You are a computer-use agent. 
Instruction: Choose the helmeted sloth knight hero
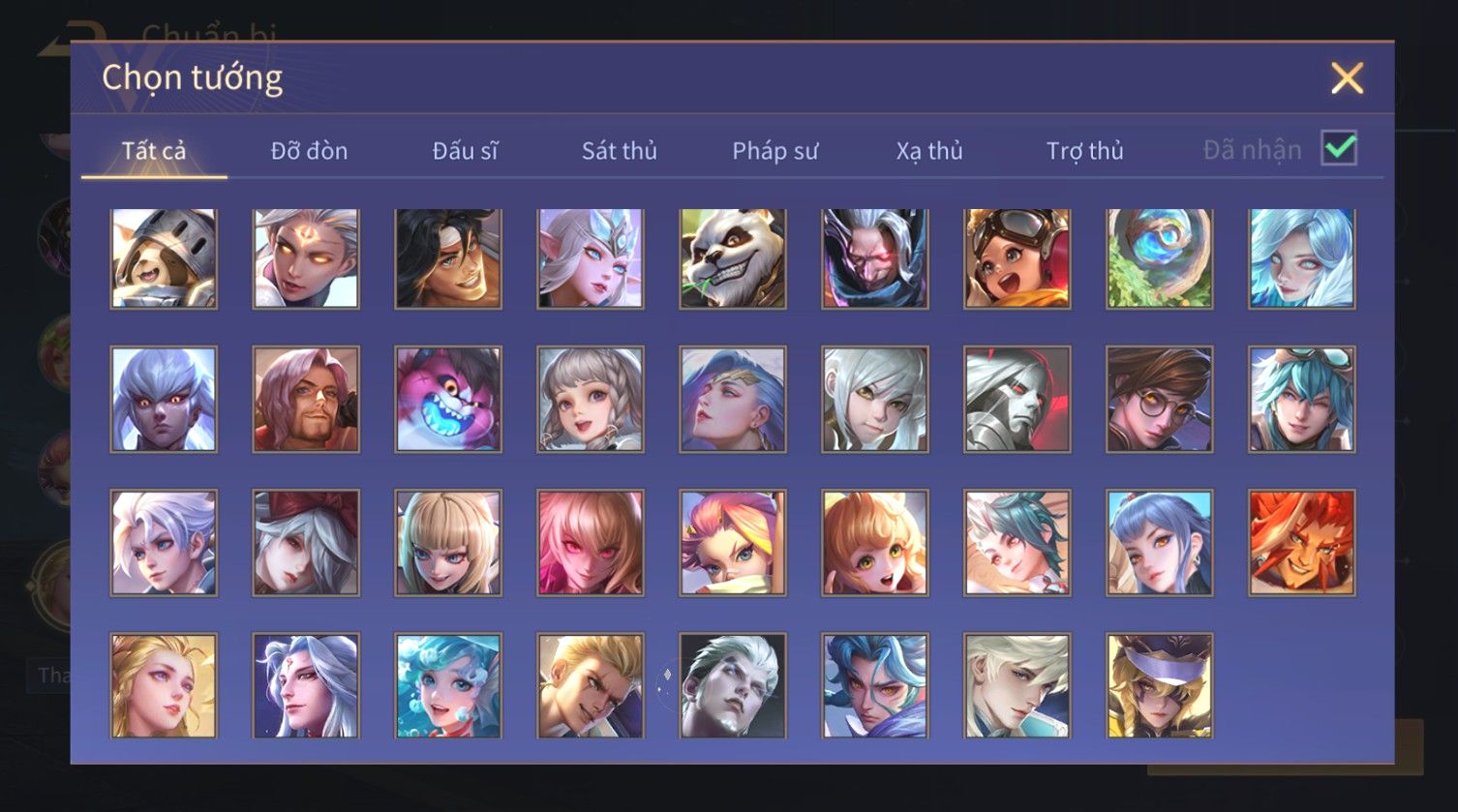pyautogui.click(x=164, y=258)
